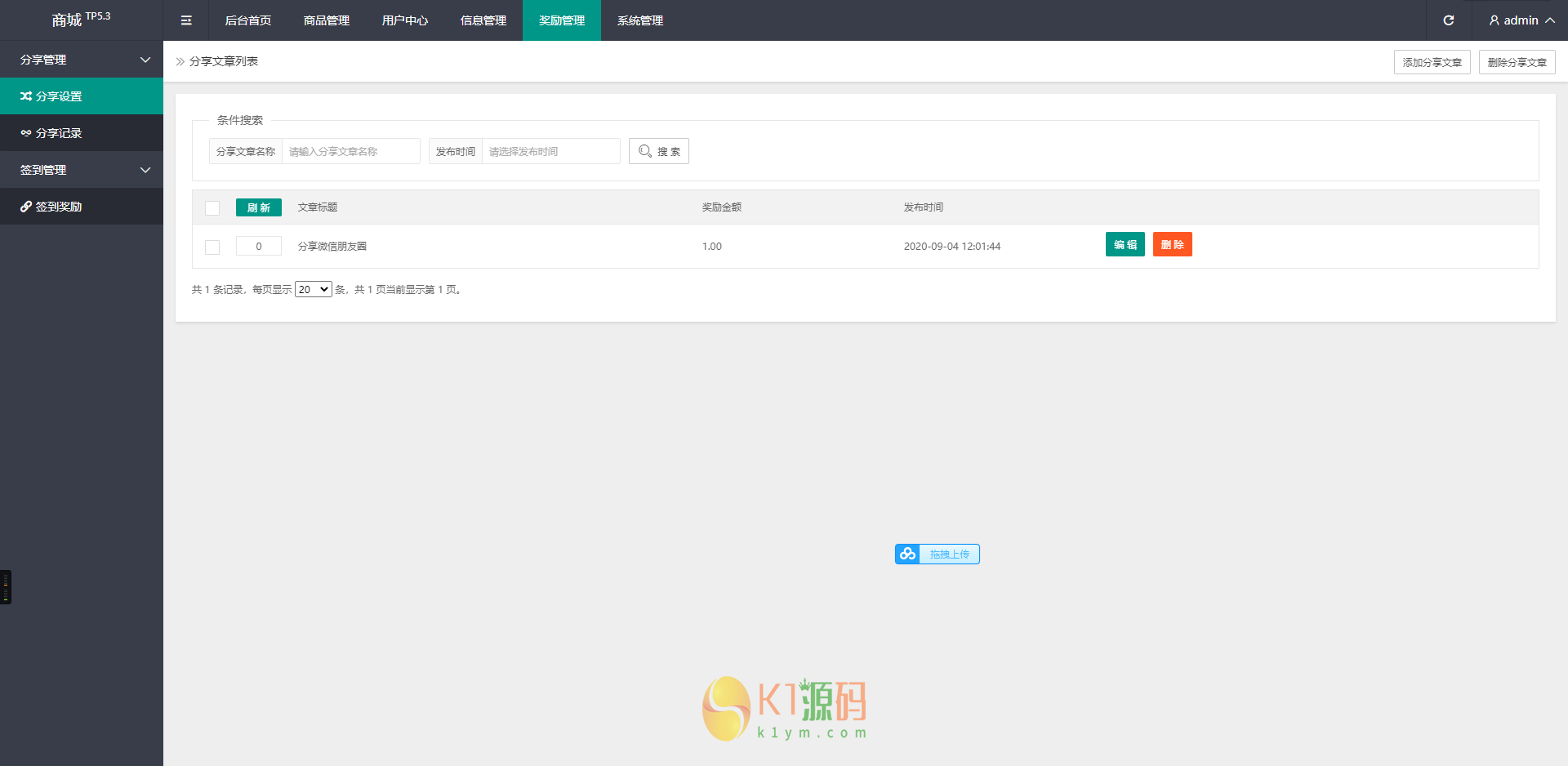Screen dimensions: 1568x766
Task: Expand the admin menu chevron
Action: pyautogui.click(x=1550, y=20)
